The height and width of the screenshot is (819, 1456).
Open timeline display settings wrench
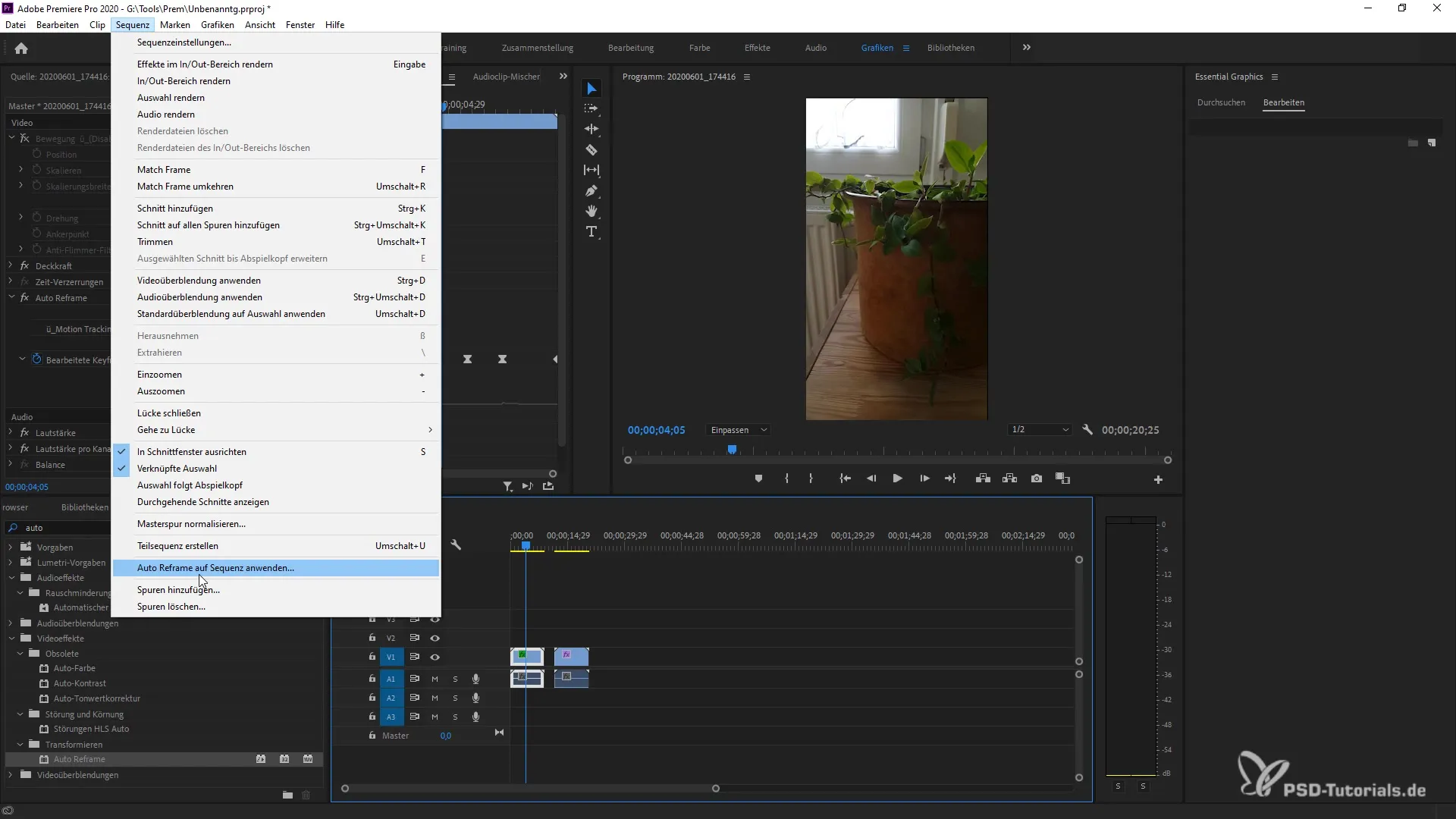click(456, 545)
